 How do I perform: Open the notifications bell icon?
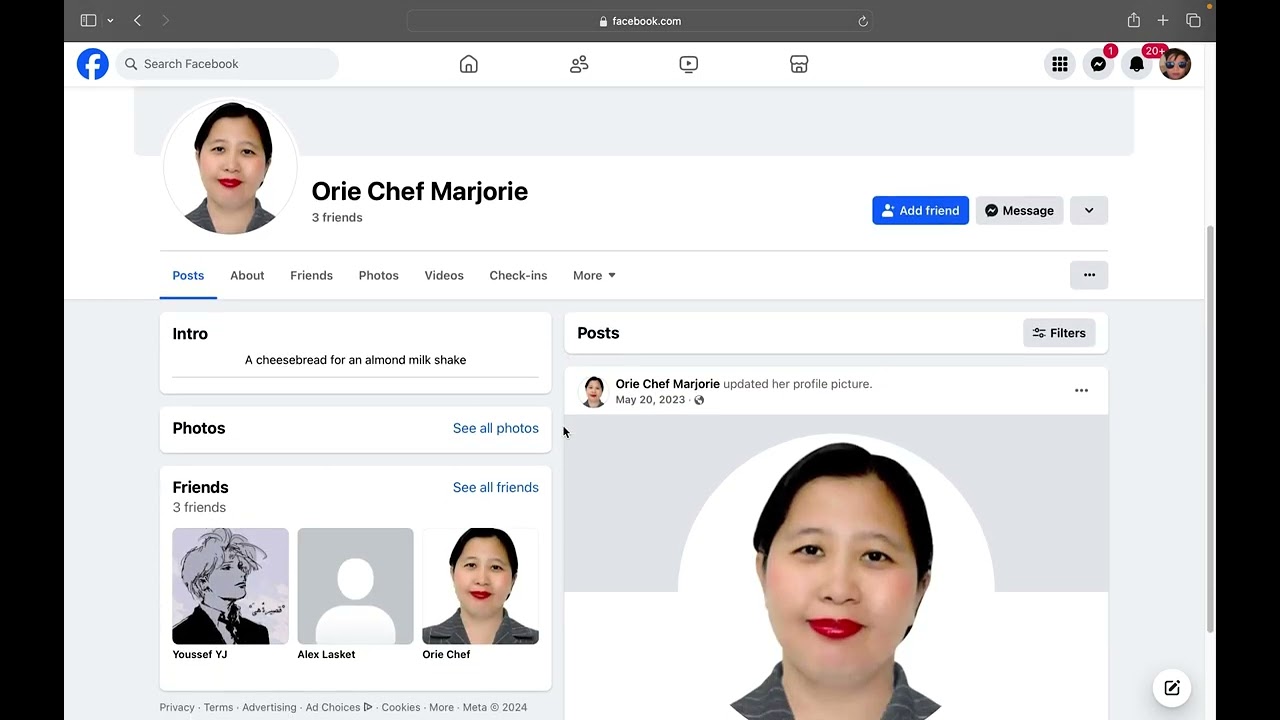tap(1137, 64)
